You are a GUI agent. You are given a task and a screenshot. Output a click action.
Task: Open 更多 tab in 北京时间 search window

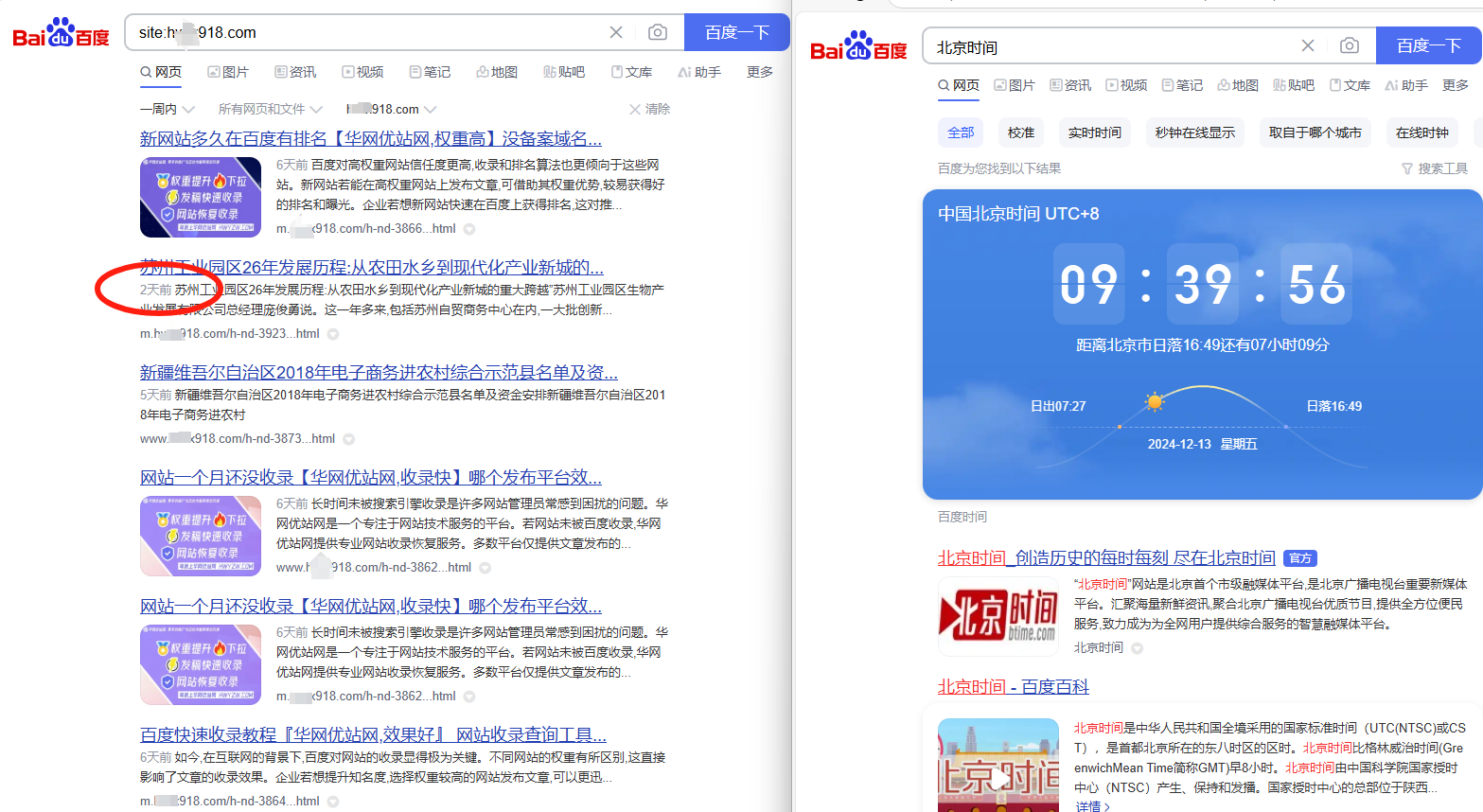[1456, 85]
